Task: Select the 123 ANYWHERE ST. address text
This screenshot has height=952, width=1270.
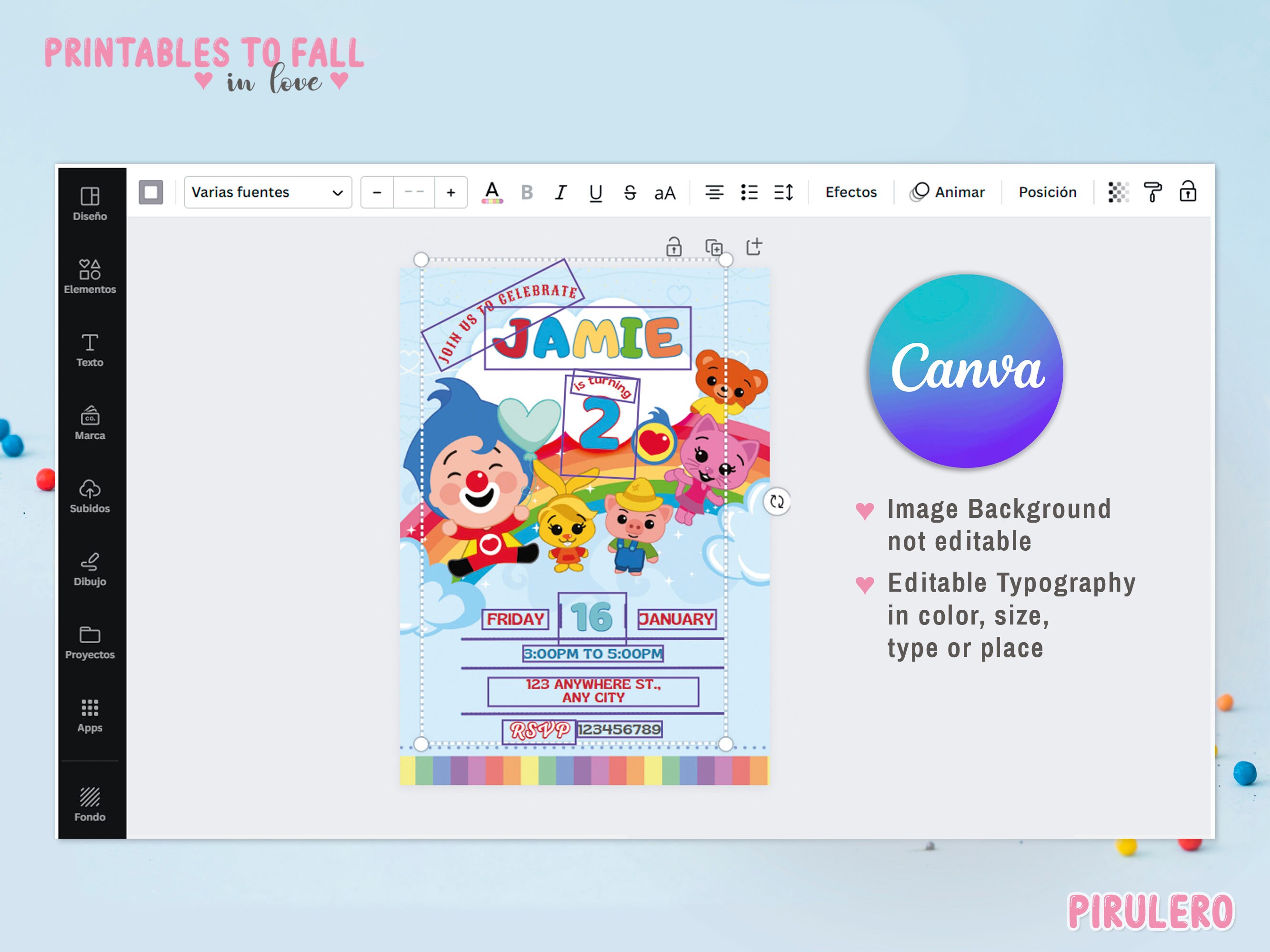Action: 593,691
